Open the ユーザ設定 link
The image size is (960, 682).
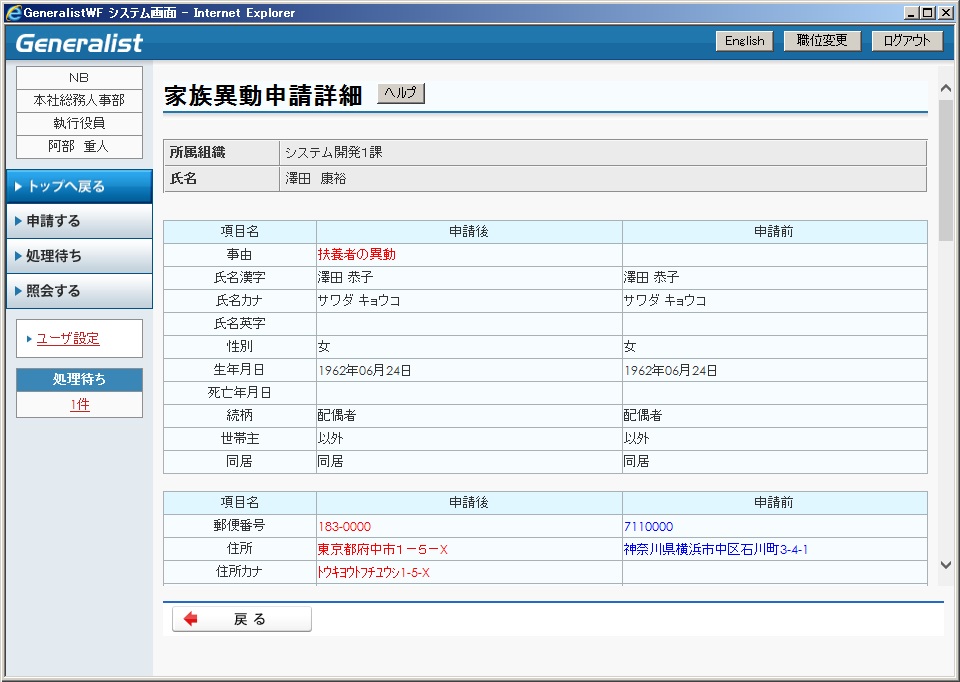[x=68, y=339]
